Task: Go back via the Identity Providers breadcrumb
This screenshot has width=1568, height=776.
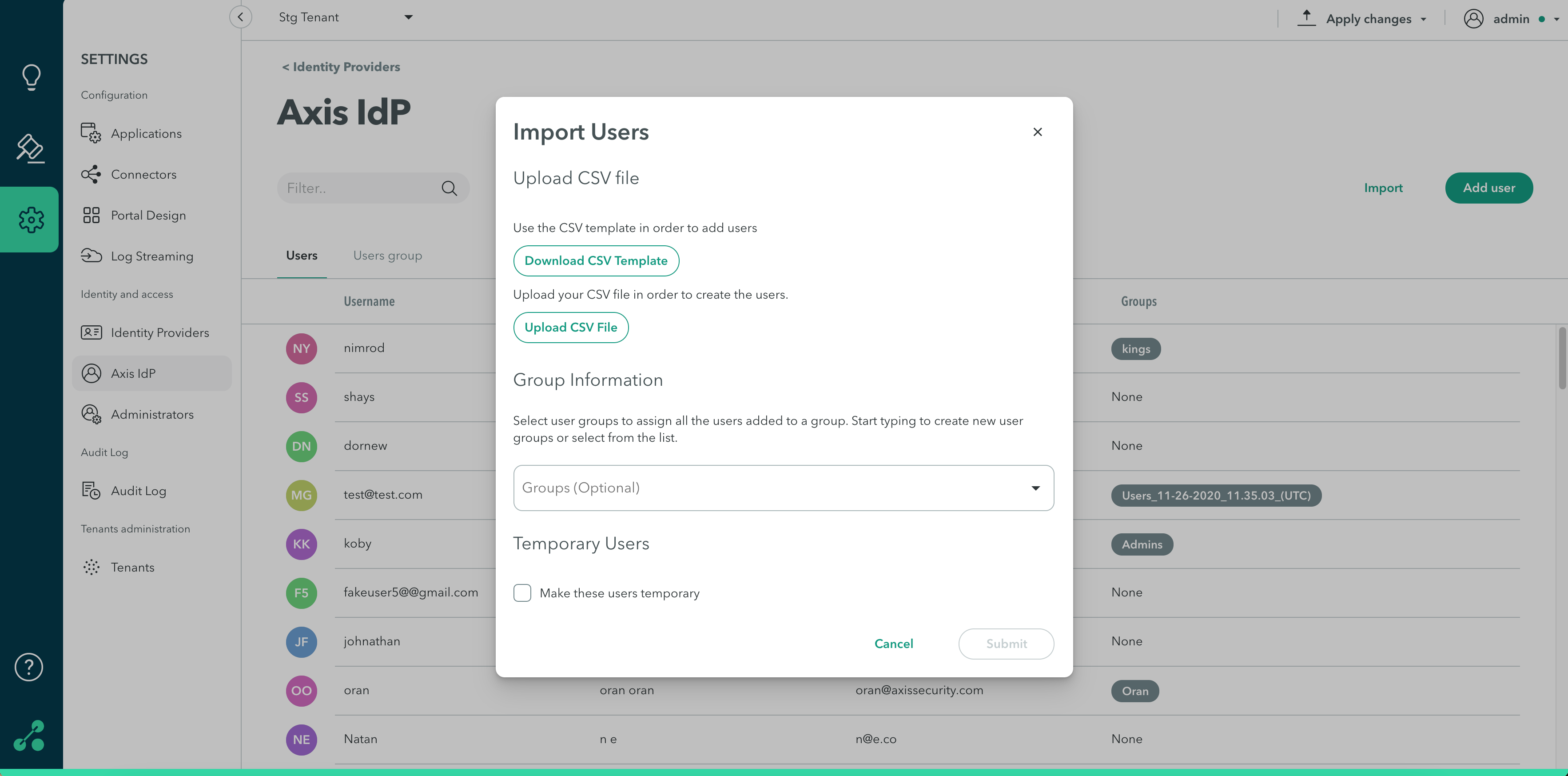Action: tap(341, 67)
